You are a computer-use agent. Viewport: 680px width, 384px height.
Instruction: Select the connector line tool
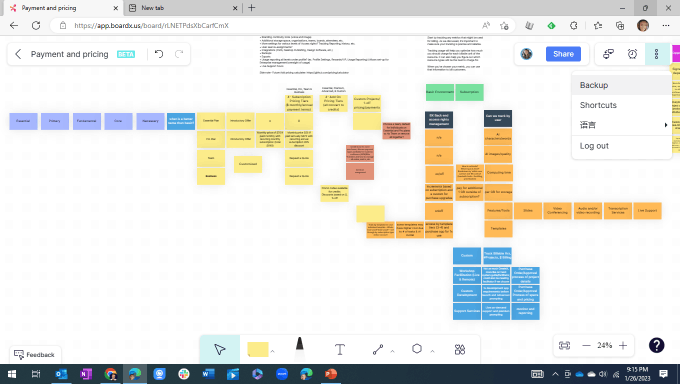[378, 349]
